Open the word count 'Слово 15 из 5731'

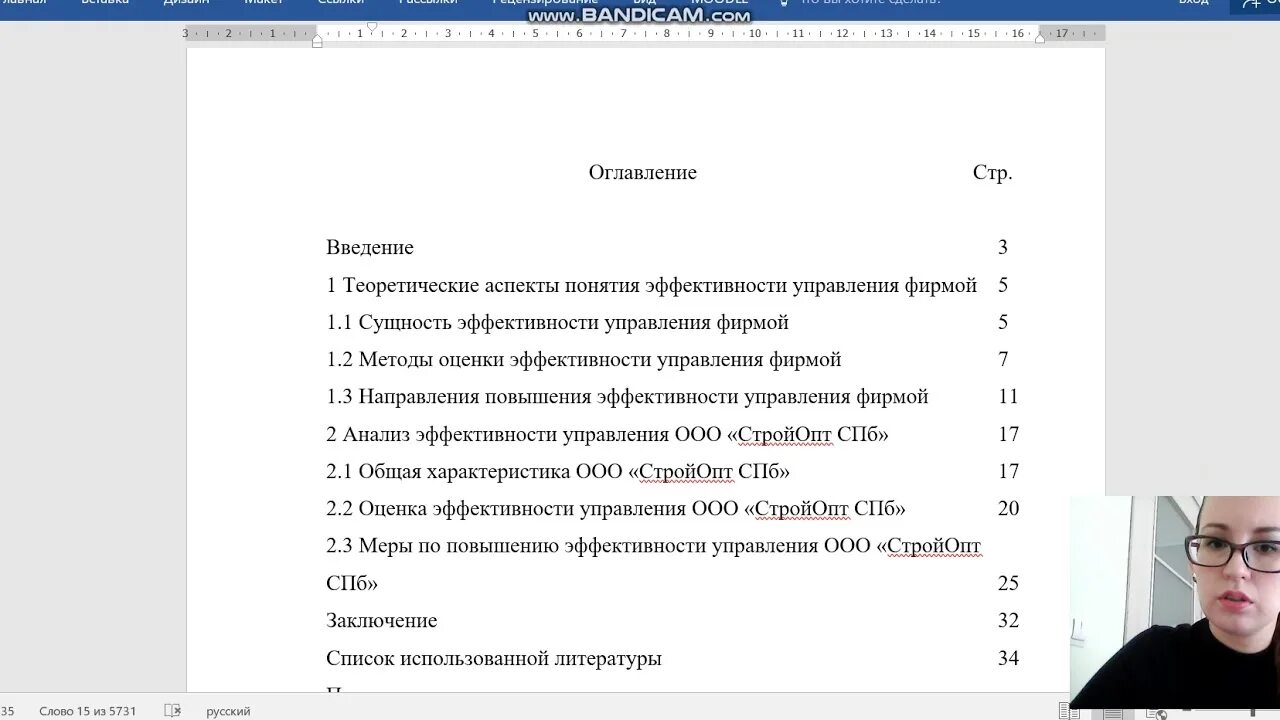click(x=87, y=711)
